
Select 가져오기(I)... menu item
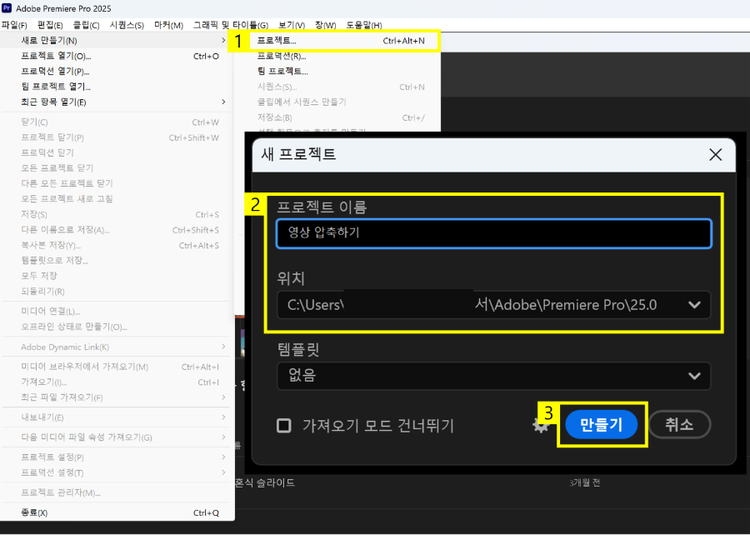click(117, 382)
